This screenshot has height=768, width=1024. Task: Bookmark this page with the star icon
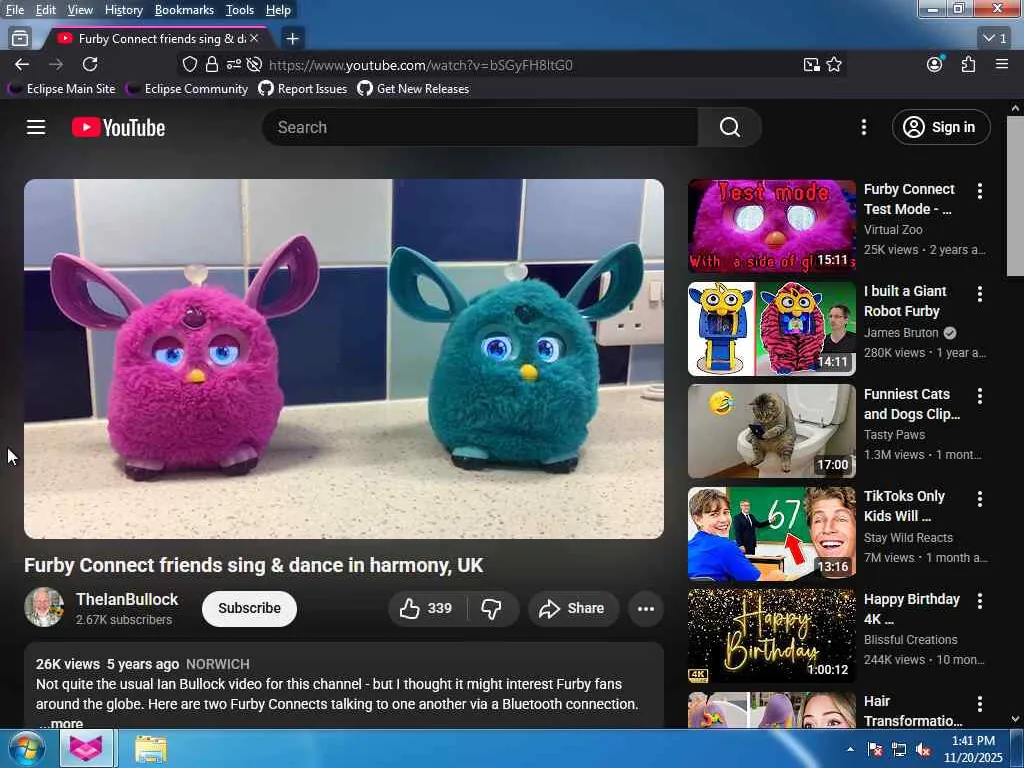pos(834,65)
